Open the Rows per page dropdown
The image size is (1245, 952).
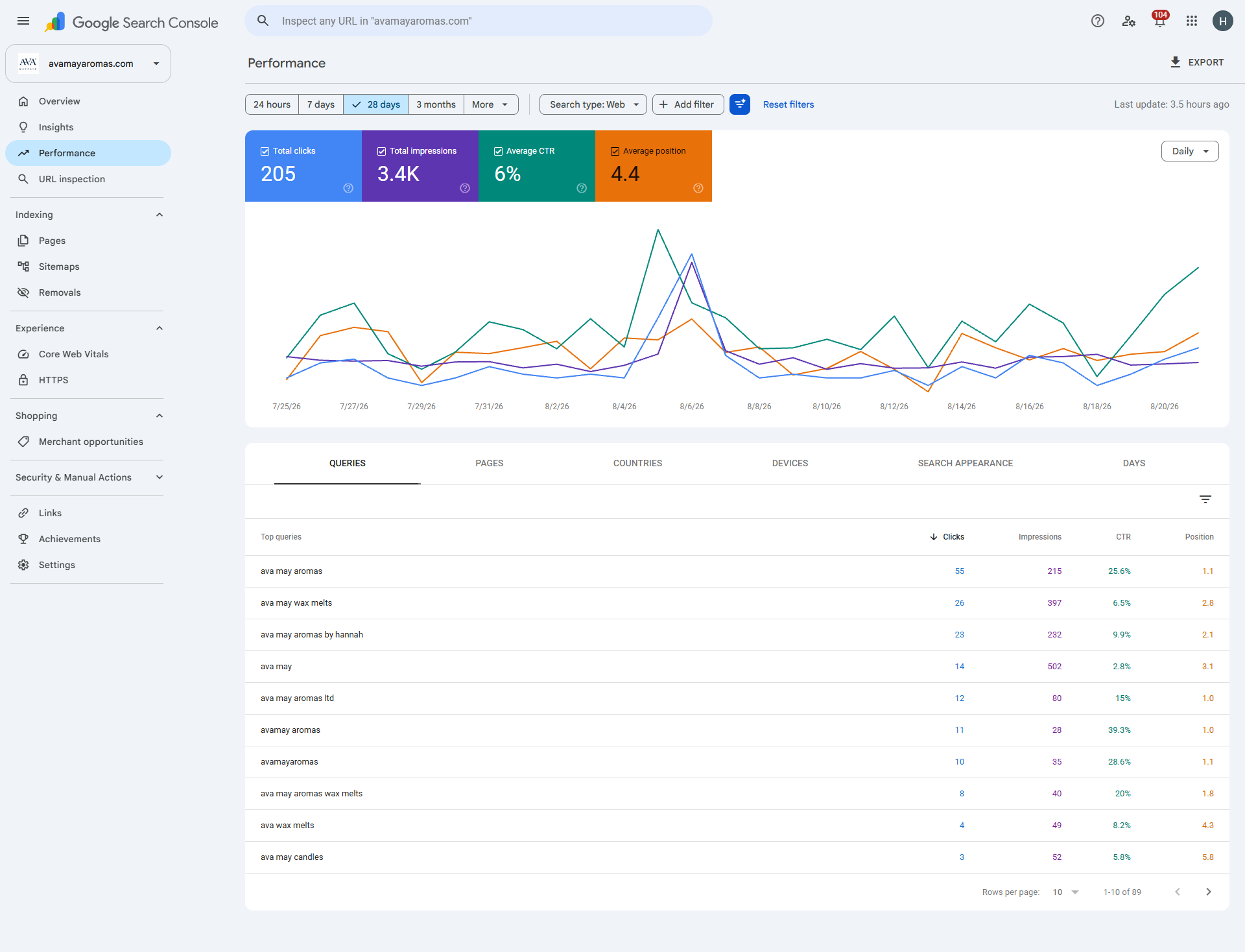1065,892
